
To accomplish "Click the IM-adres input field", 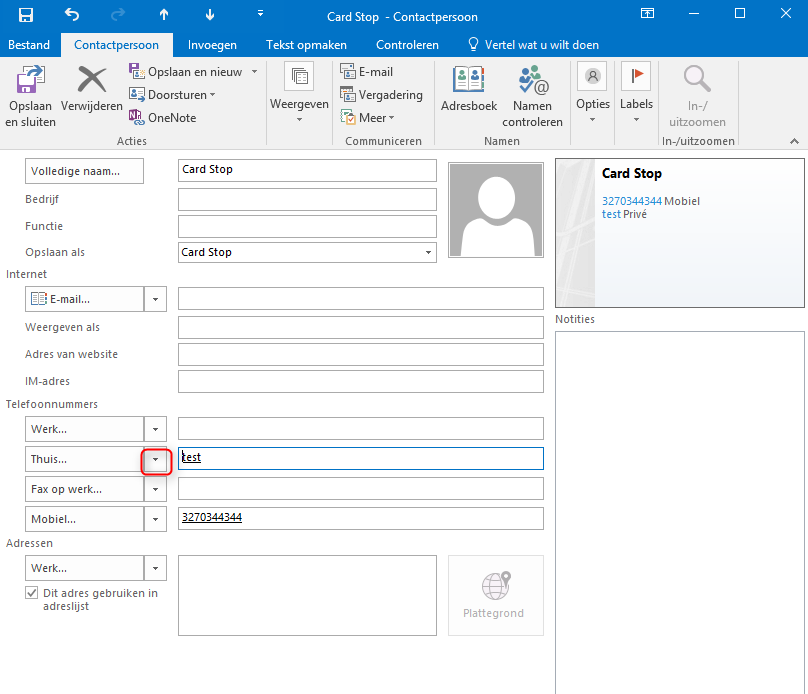I will tap(361, 381).
